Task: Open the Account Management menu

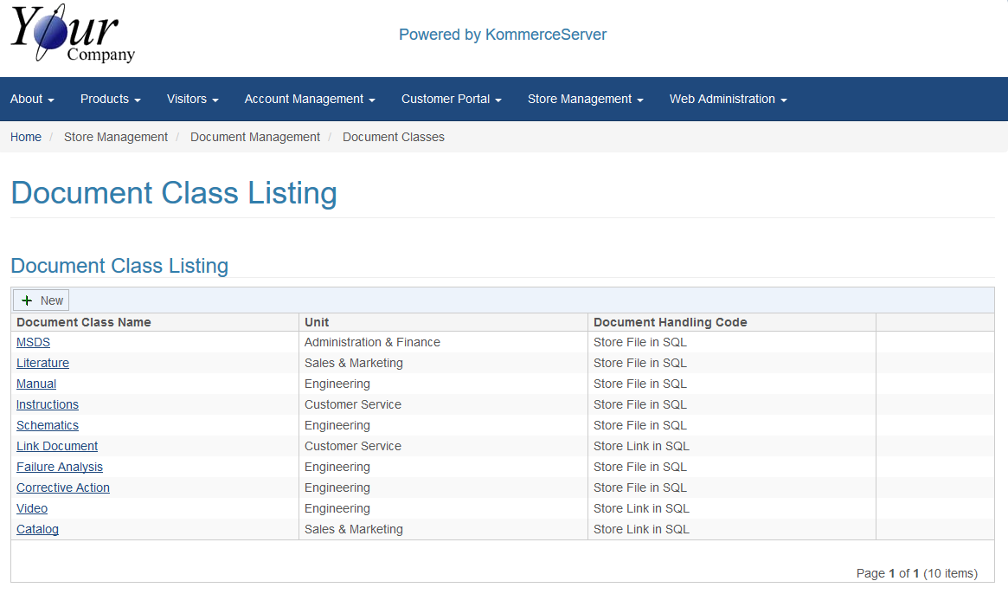Action: pos(309,99)
